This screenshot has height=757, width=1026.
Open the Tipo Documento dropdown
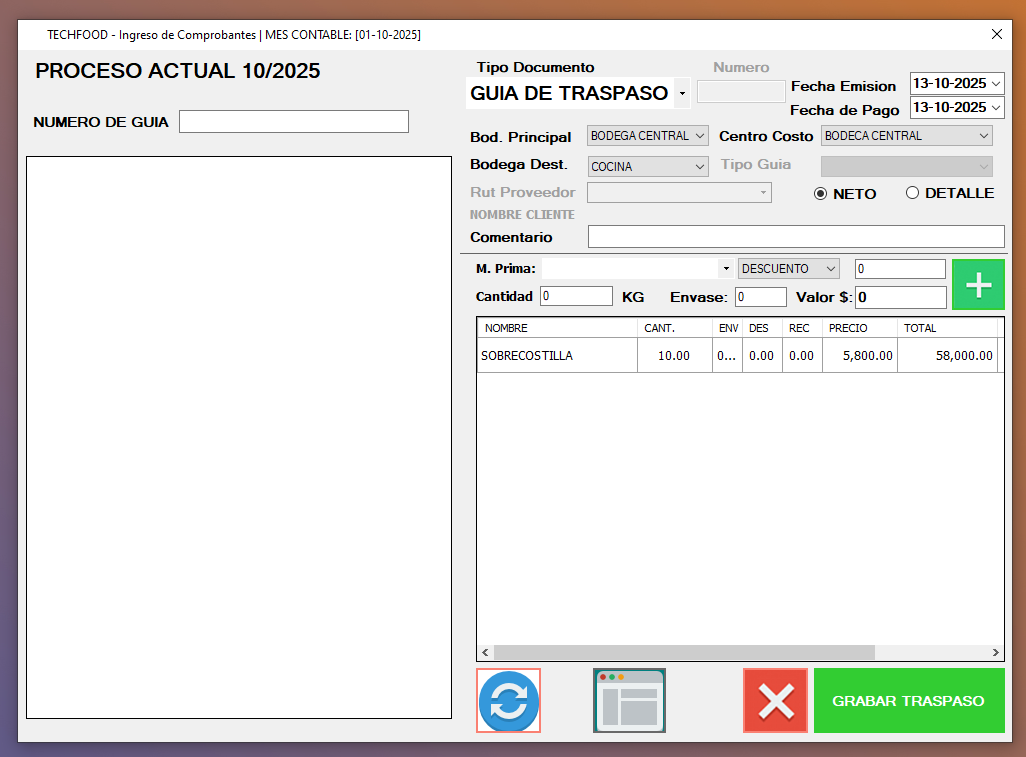(682, 93)
